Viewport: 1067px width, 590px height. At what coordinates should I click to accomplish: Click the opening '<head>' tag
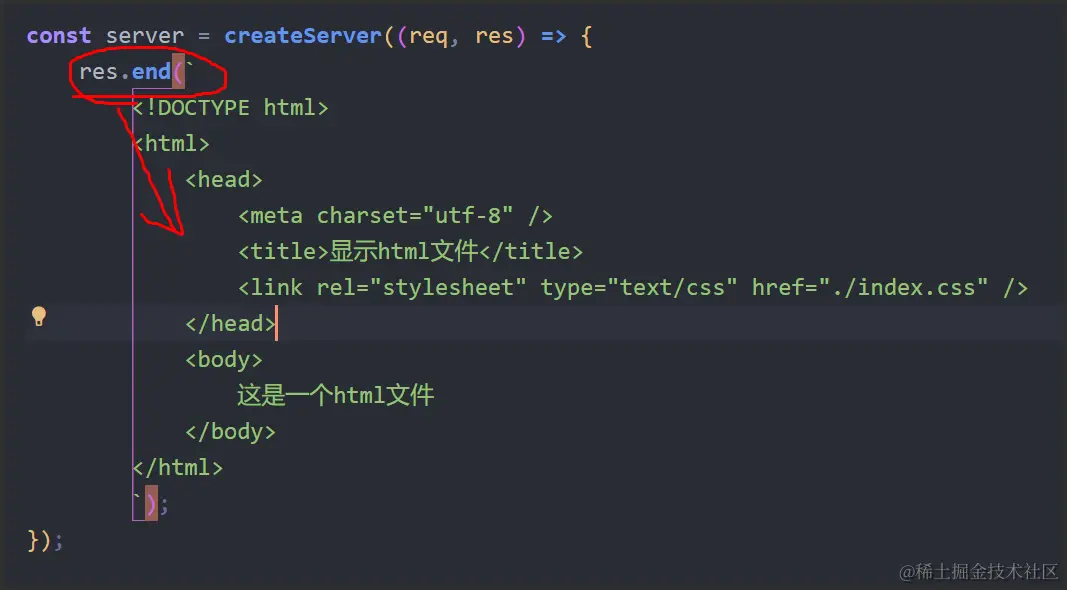pyautogui.click(x=224, y=180)
